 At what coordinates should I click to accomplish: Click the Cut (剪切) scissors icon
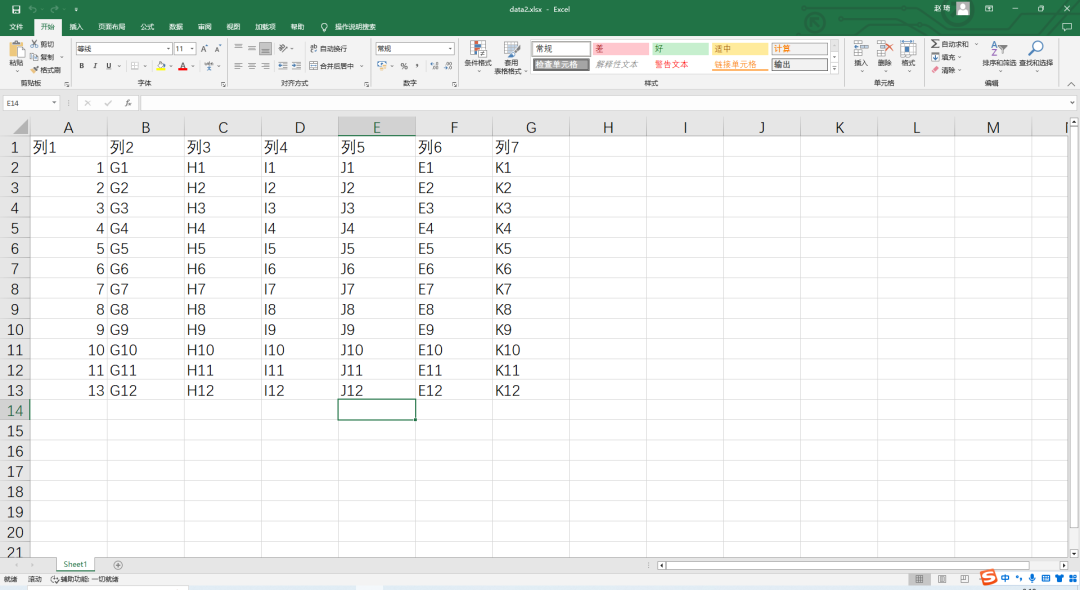34,44
